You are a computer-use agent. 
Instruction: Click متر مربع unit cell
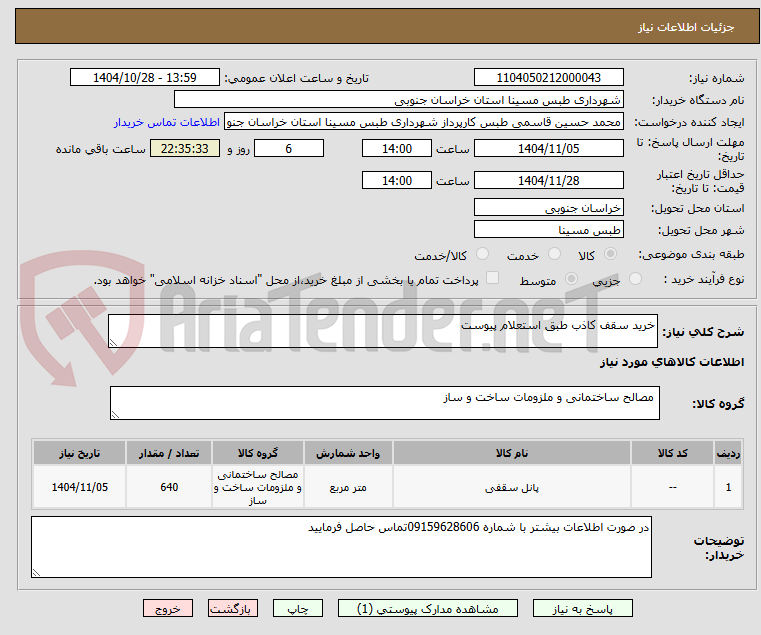(x=348, y=487)
